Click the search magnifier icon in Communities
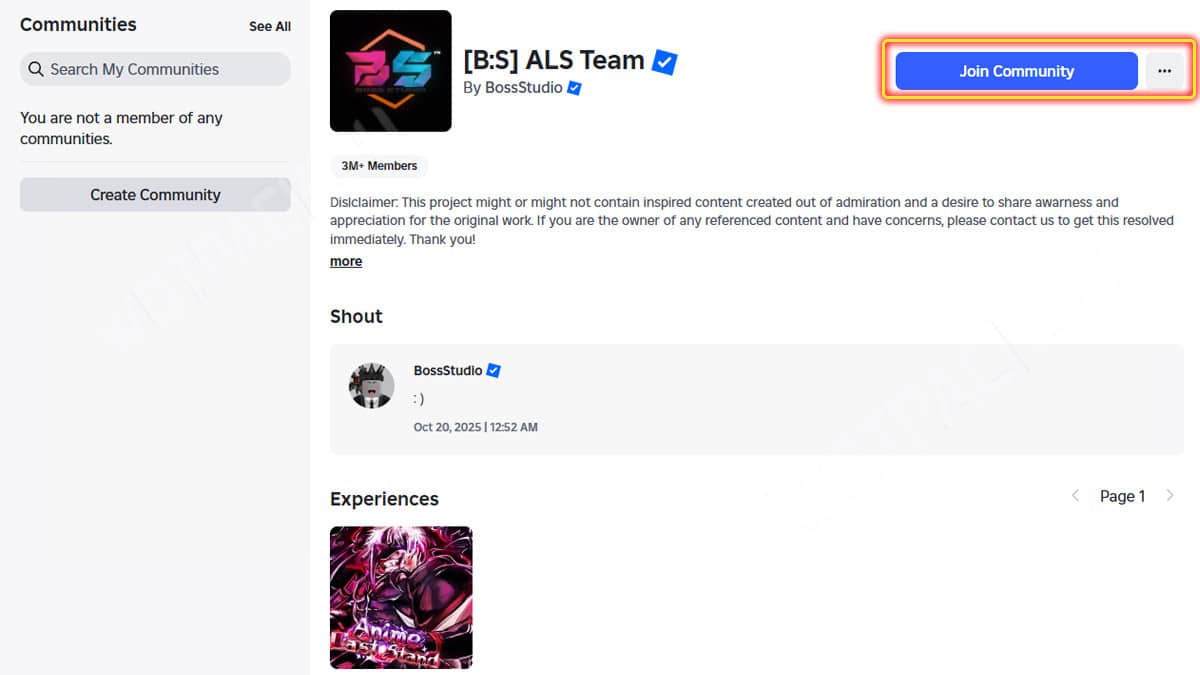This screenshot has width=1200, height=675. (36, 69)
